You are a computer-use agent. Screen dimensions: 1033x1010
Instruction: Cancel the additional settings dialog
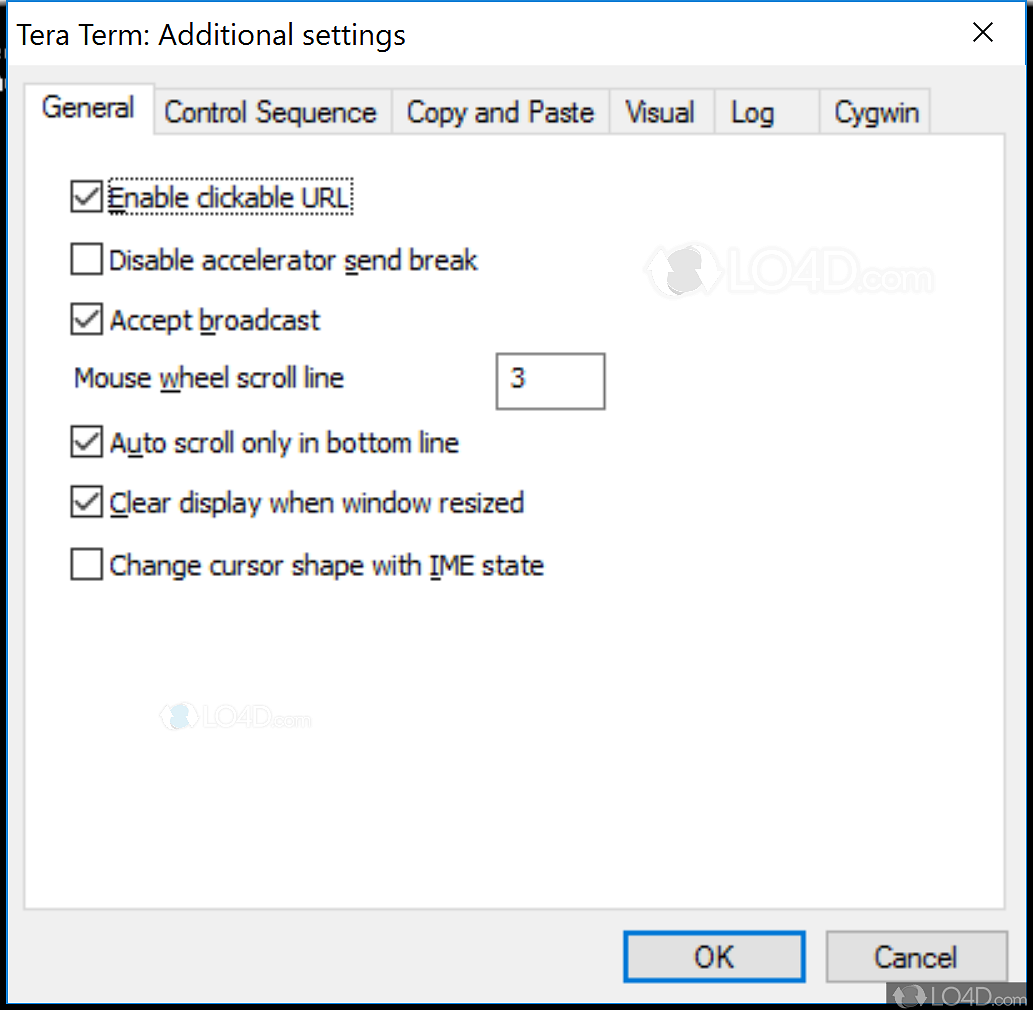pyautogui.click(x=915, y=957)
